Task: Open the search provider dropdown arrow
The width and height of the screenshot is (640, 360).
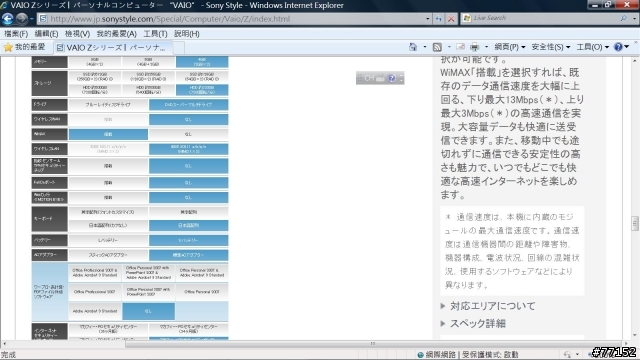Action: coord(634,18)
